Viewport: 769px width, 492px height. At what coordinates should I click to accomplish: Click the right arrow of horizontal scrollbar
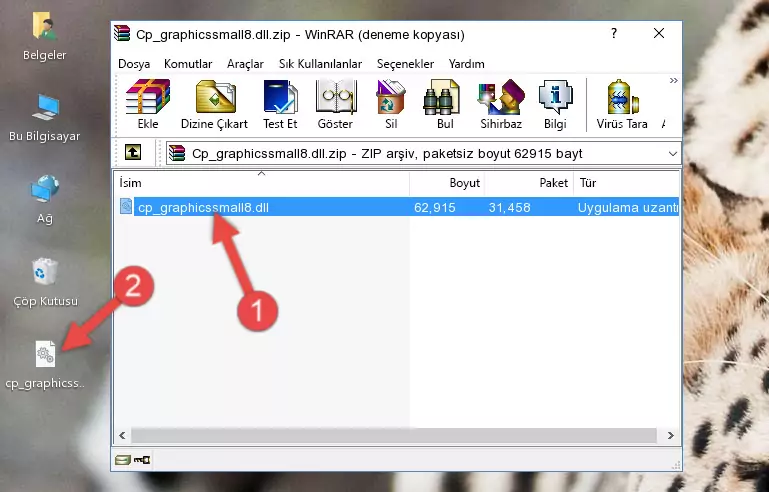pos(671,435)
